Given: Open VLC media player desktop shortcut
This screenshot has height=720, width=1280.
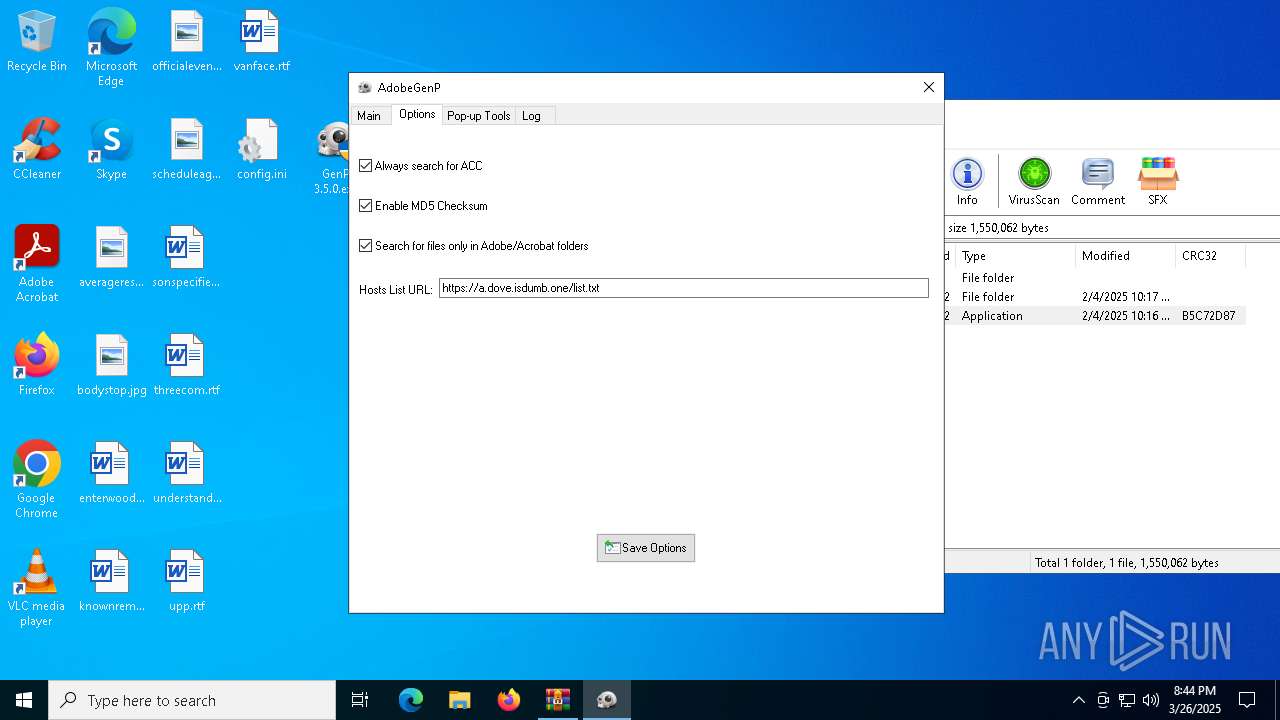Looking at the screenshot, I should [x=37, y=588].
